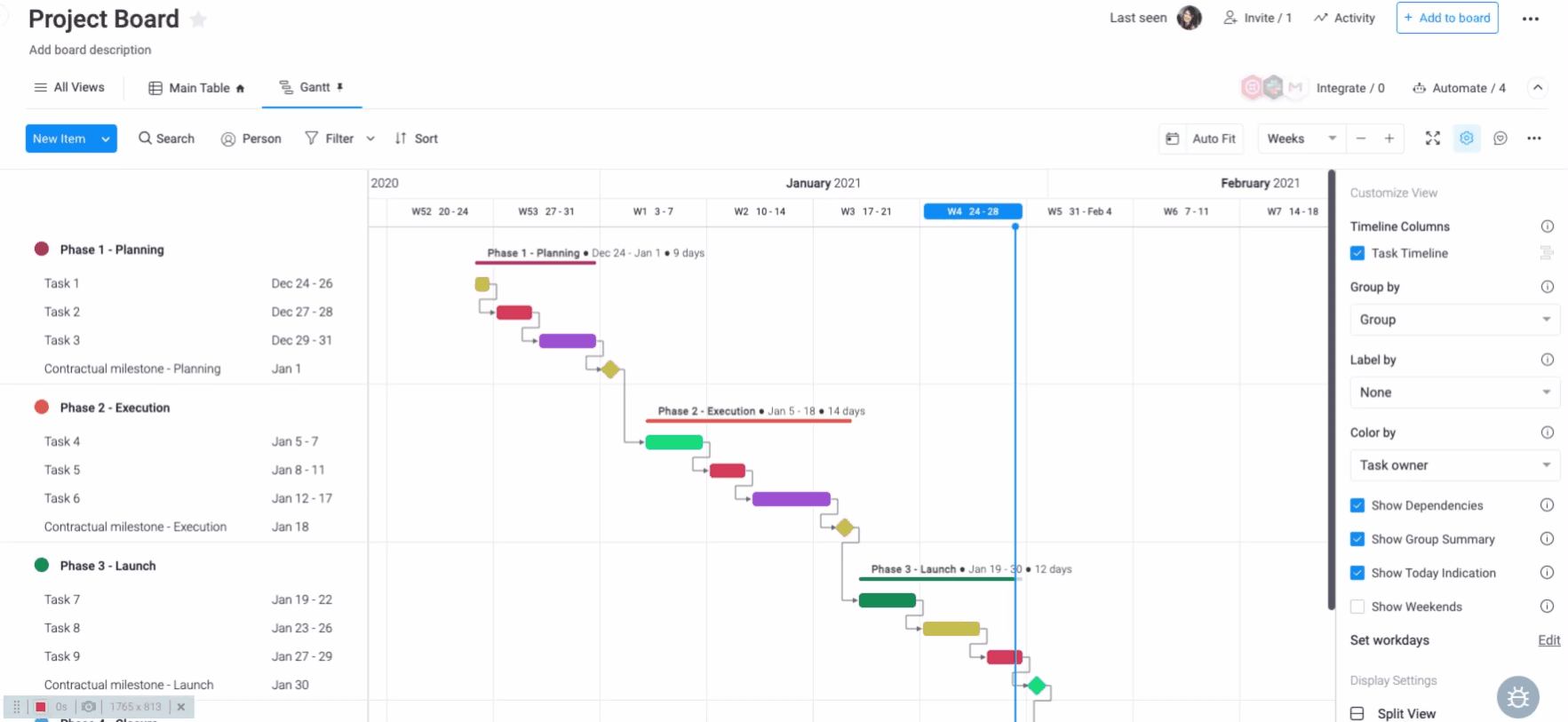This screenshot has height=722, width=1568.
Task: Filter by Person
Action: 251,139
